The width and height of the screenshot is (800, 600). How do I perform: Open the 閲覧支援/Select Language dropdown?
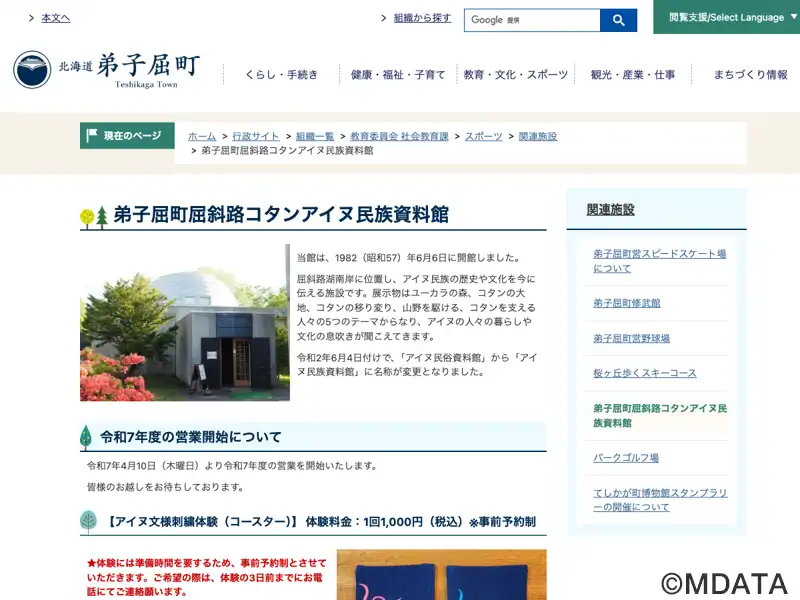pos(727,17)
